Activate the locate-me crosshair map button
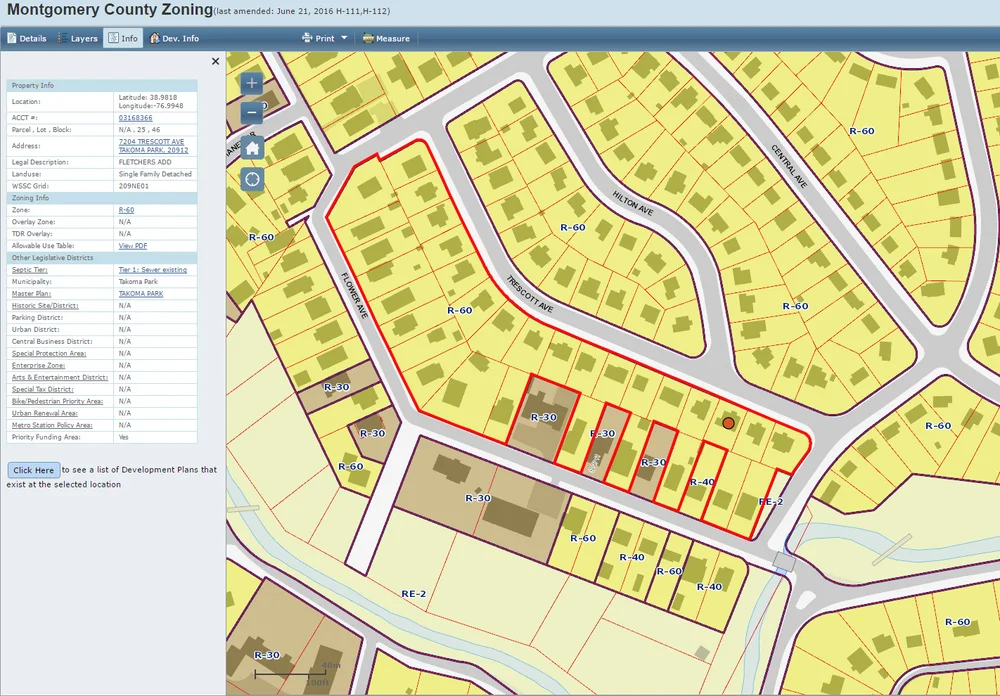 coord(252,179)
